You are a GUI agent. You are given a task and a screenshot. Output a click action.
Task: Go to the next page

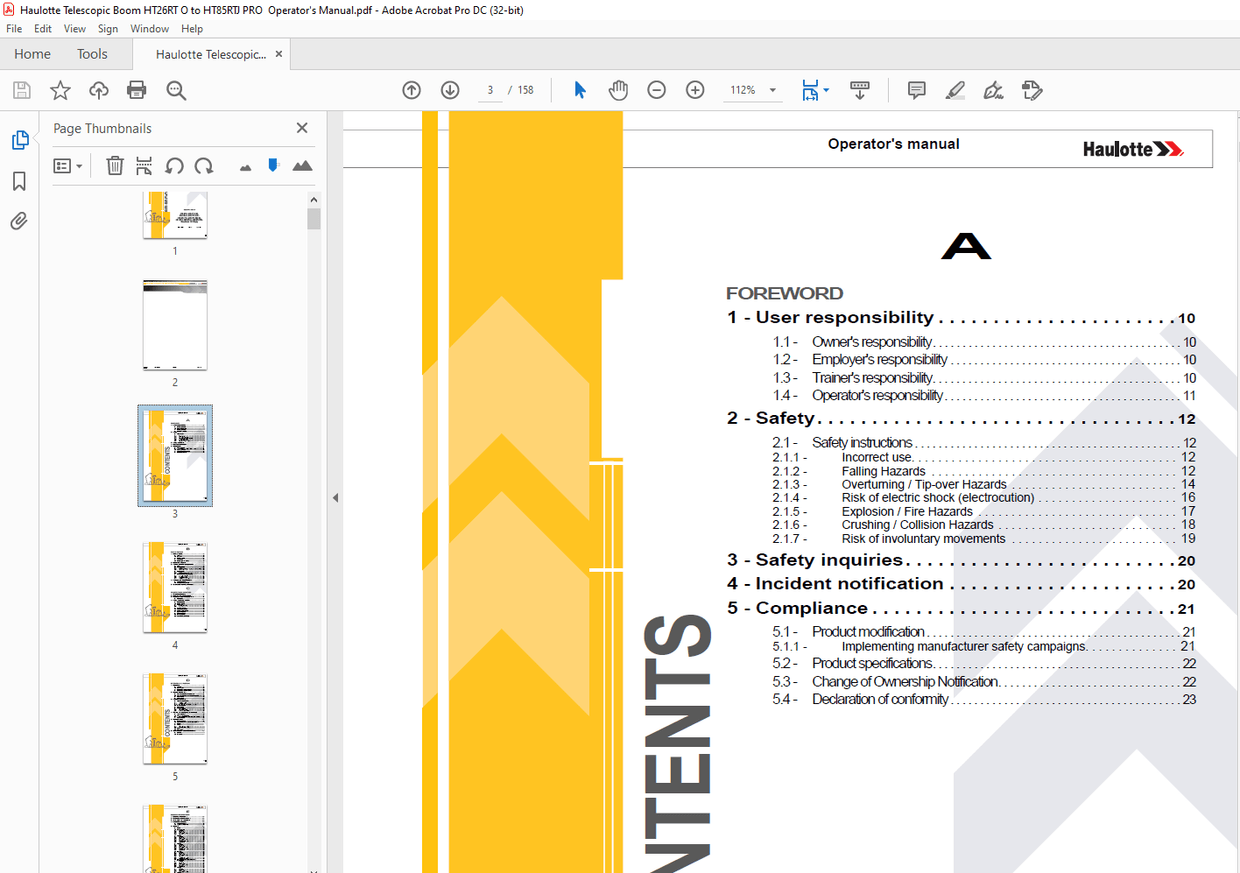(450, 90)
